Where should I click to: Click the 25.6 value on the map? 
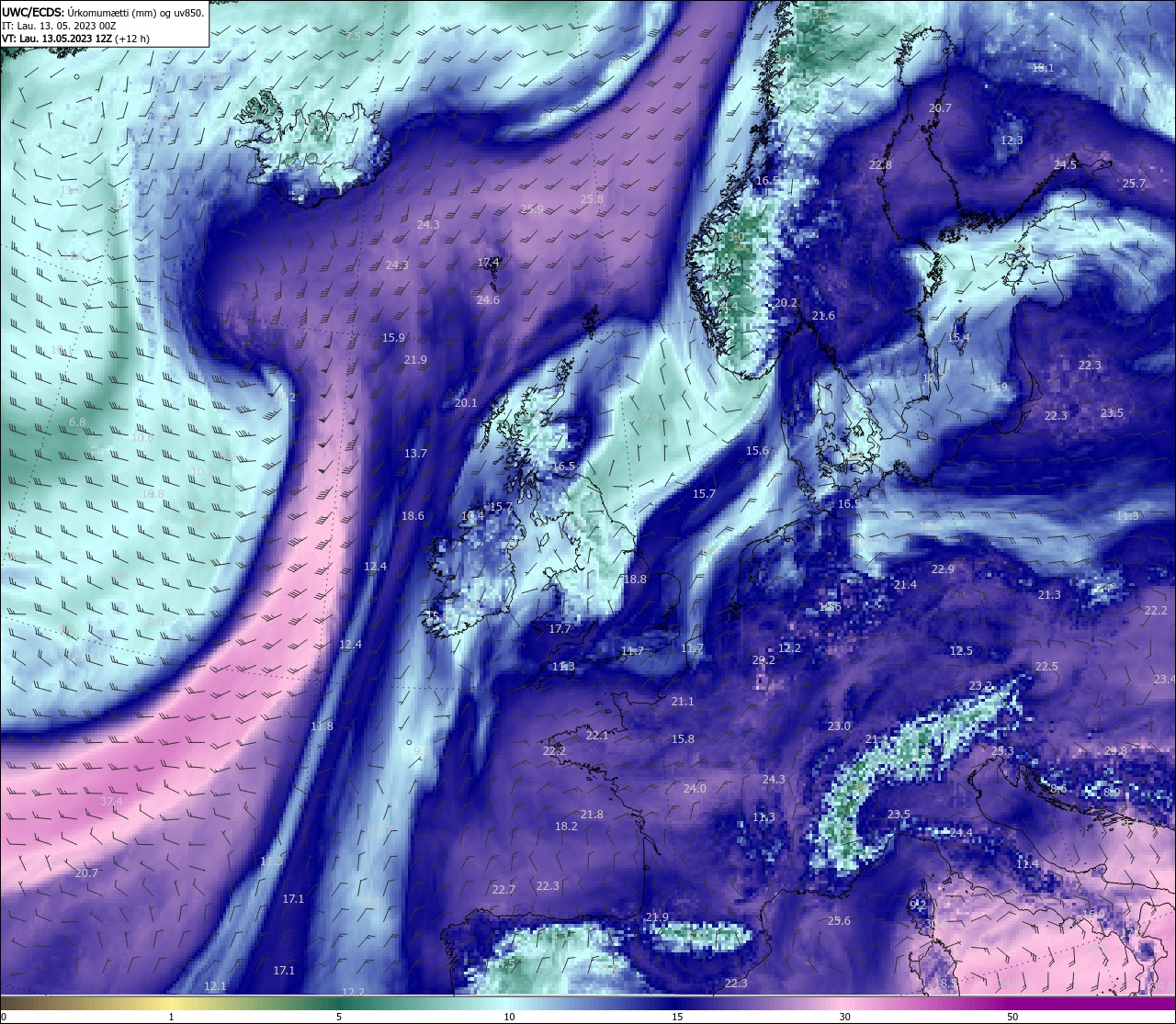[x=839, y=920]
